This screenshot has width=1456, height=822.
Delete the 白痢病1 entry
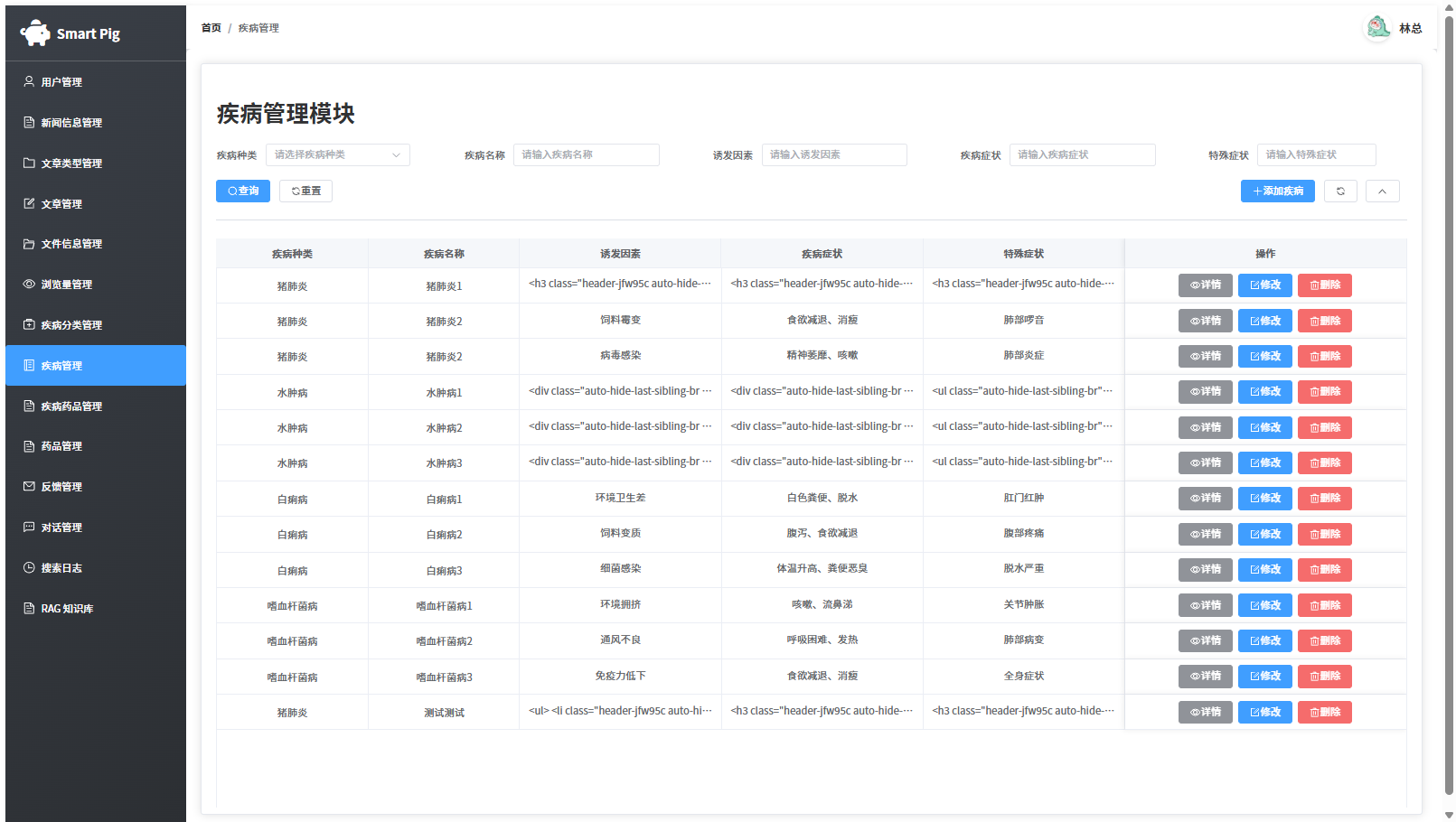(1325, 498)
